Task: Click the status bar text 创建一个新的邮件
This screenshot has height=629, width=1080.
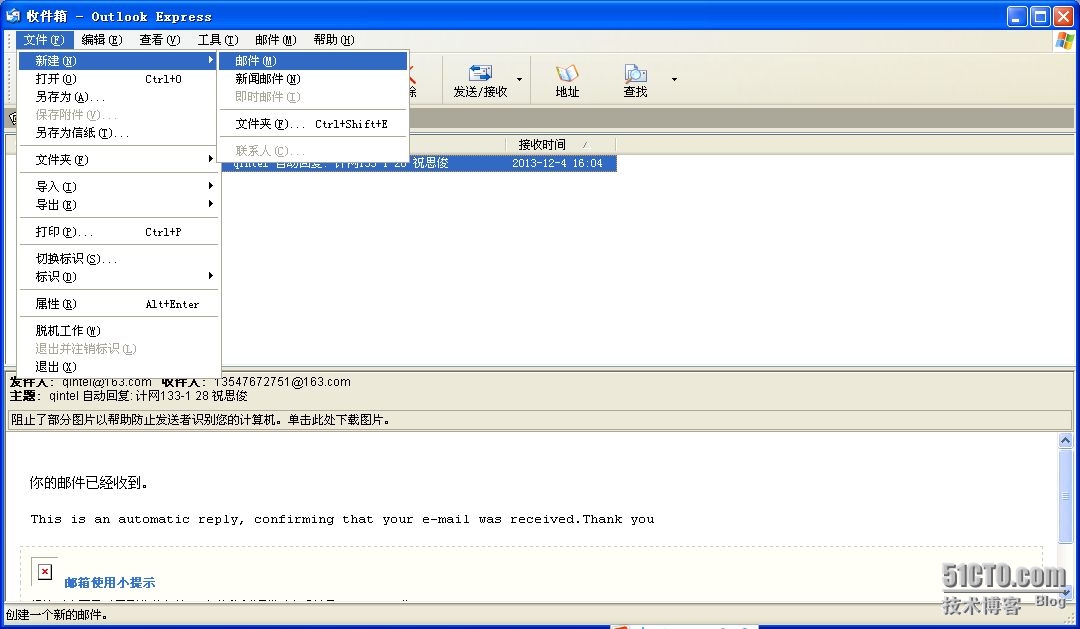Action: point(56,614)
